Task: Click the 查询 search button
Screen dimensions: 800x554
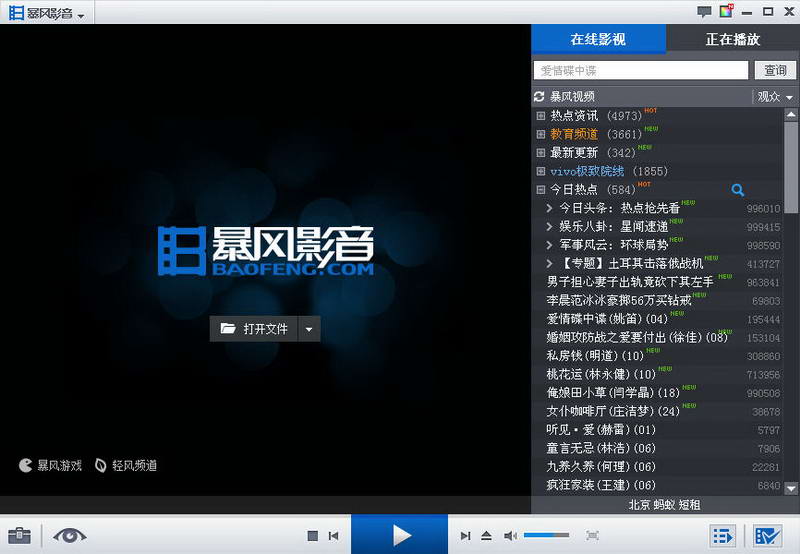Action: click(775, 70)
